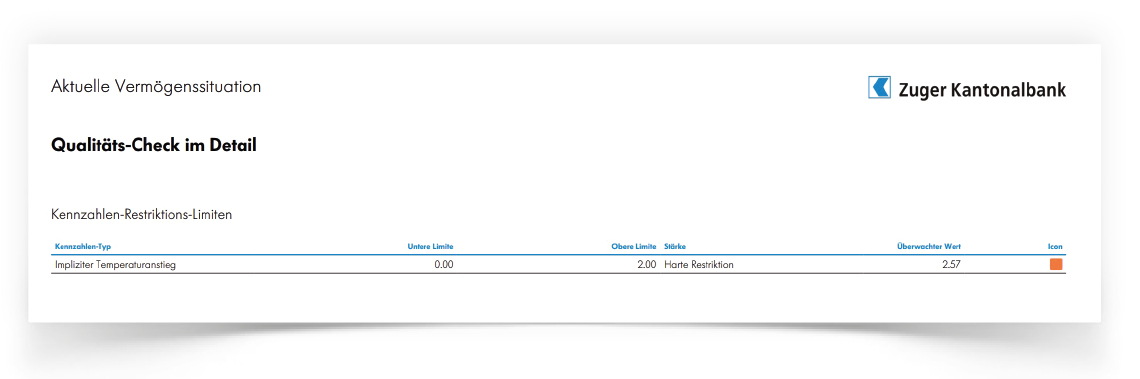Image resolution: width=1140 pixels, height=379 pixels.
Task: Click the Qualitäts-Check im Detail heading
Action: [154, 145]
